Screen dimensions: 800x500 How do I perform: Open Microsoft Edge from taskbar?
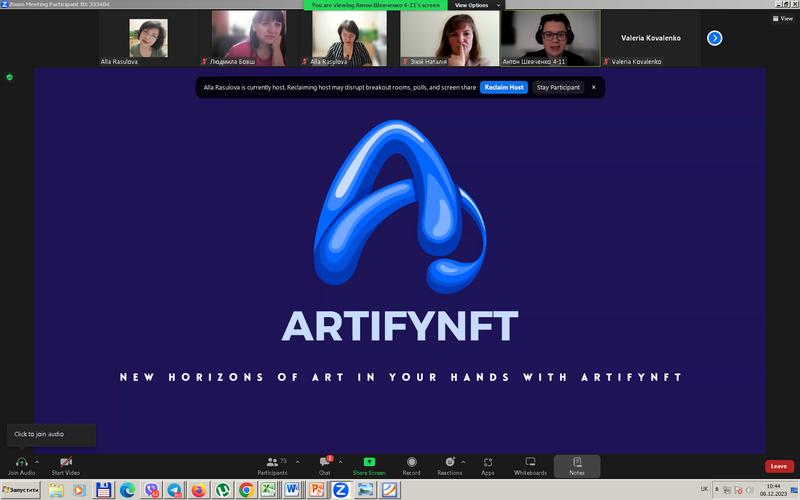point(127,490)
